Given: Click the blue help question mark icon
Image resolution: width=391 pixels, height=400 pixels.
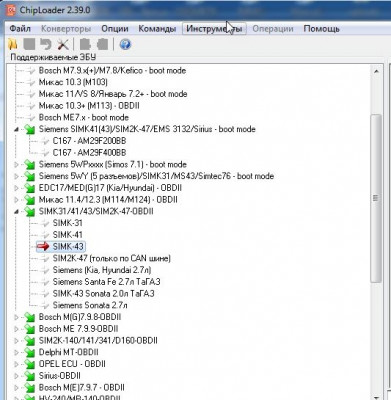Looking at the screenshot, I should point(125,44).
